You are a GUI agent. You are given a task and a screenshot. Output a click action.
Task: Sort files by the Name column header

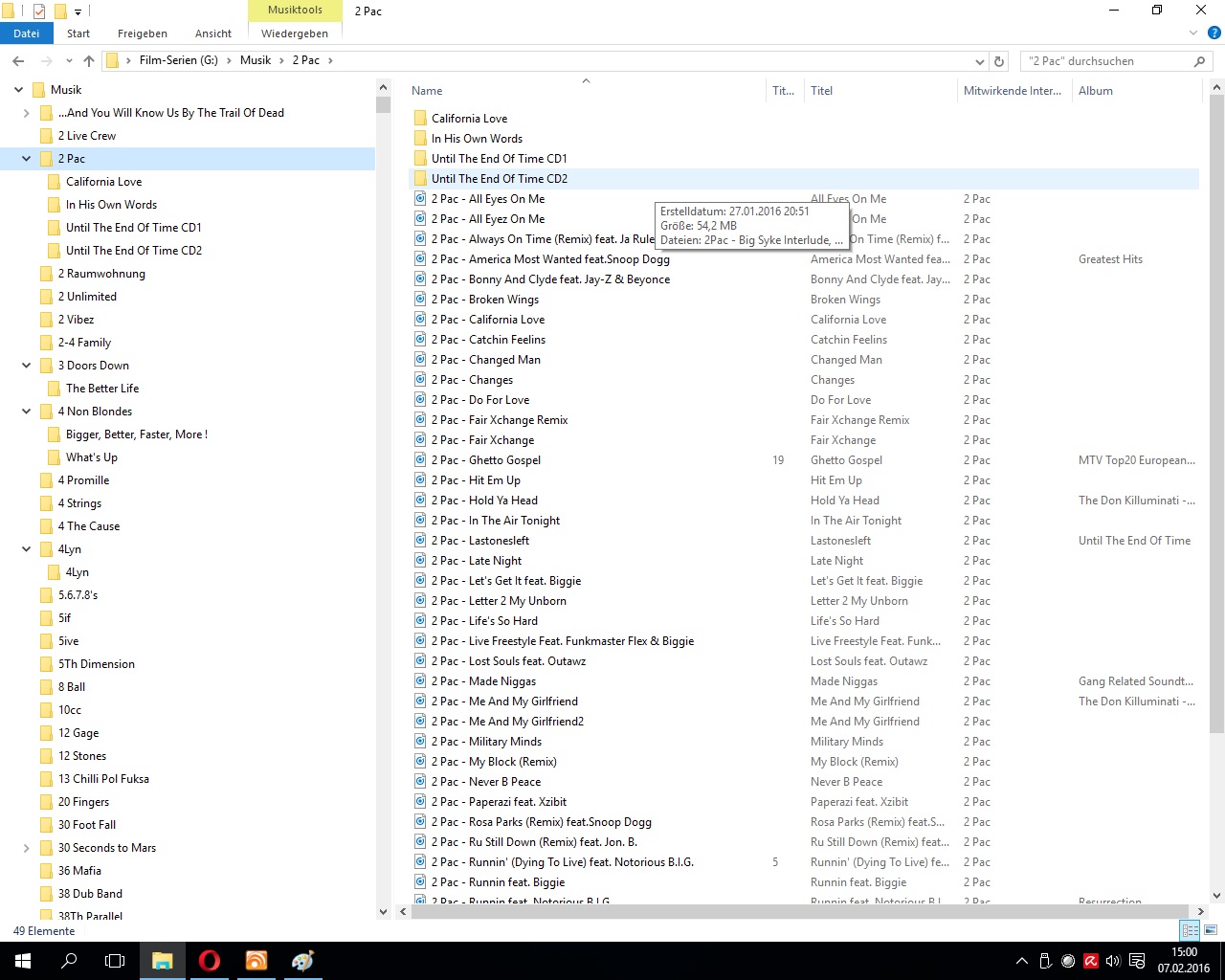pos(586,91)
